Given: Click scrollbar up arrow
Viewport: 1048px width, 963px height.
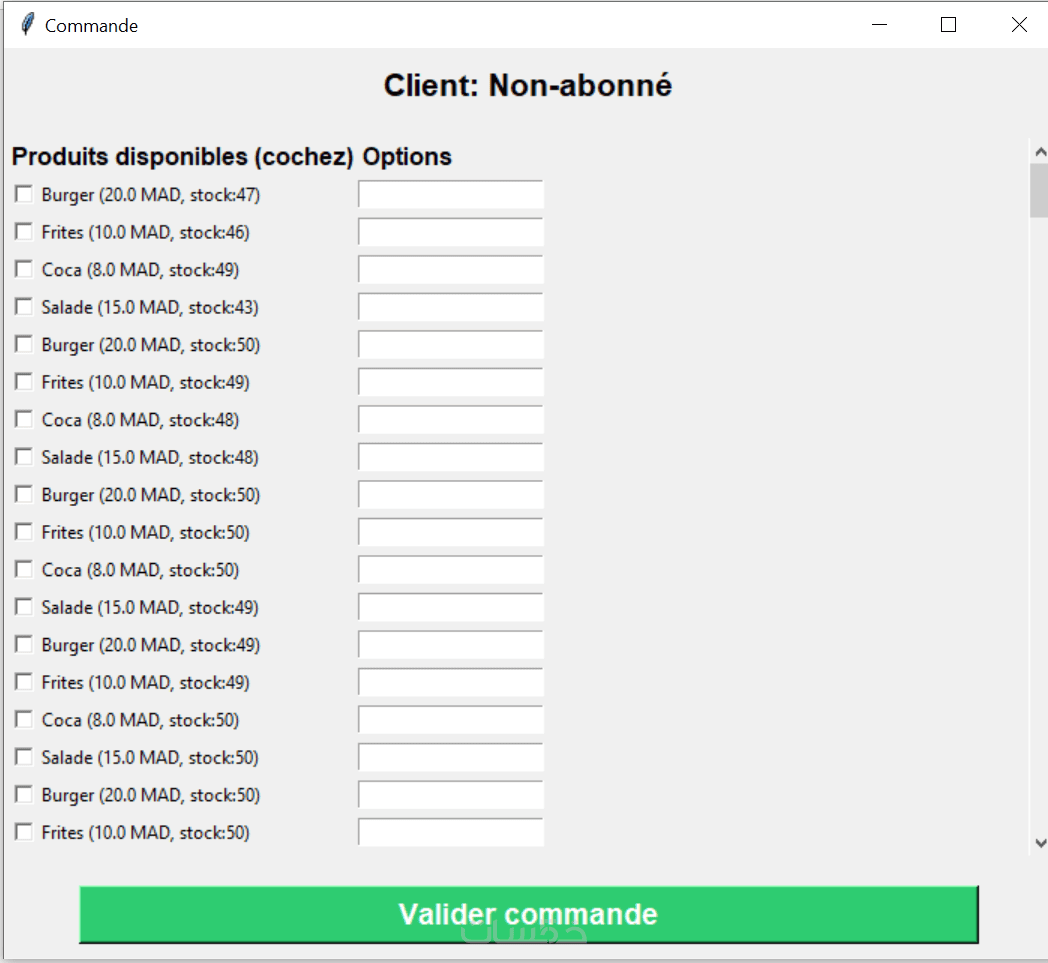Looking at the screenshot, I should point(1040,152).
